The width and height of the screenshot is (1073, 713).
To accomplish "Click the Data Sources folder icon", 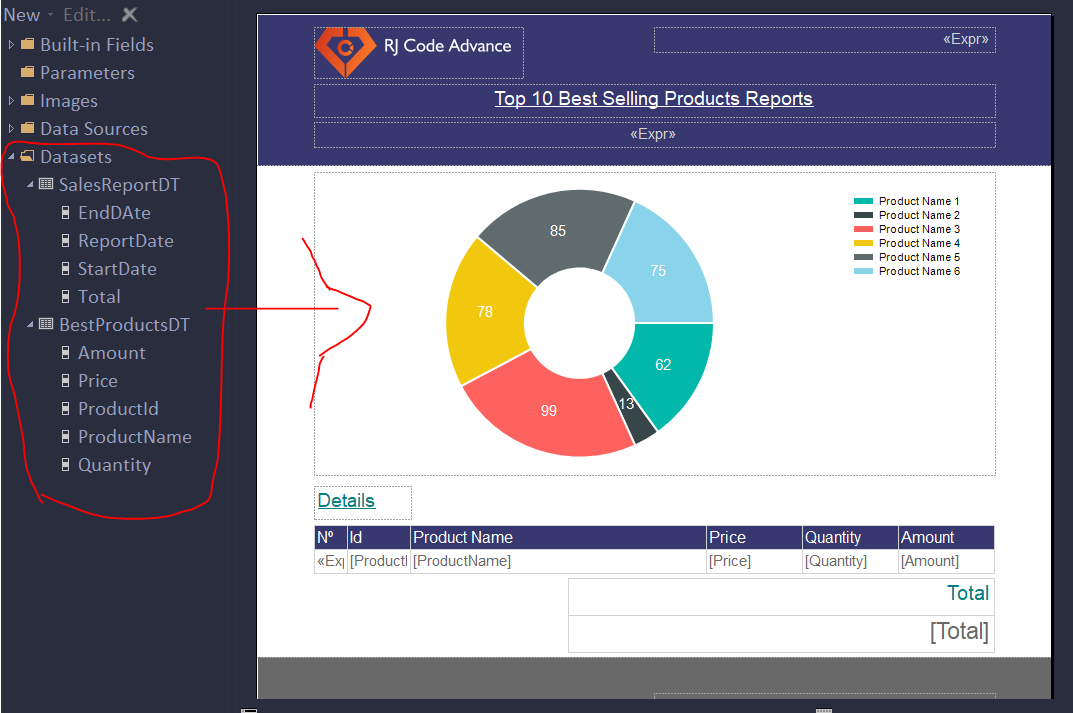I will click(28, 128).
